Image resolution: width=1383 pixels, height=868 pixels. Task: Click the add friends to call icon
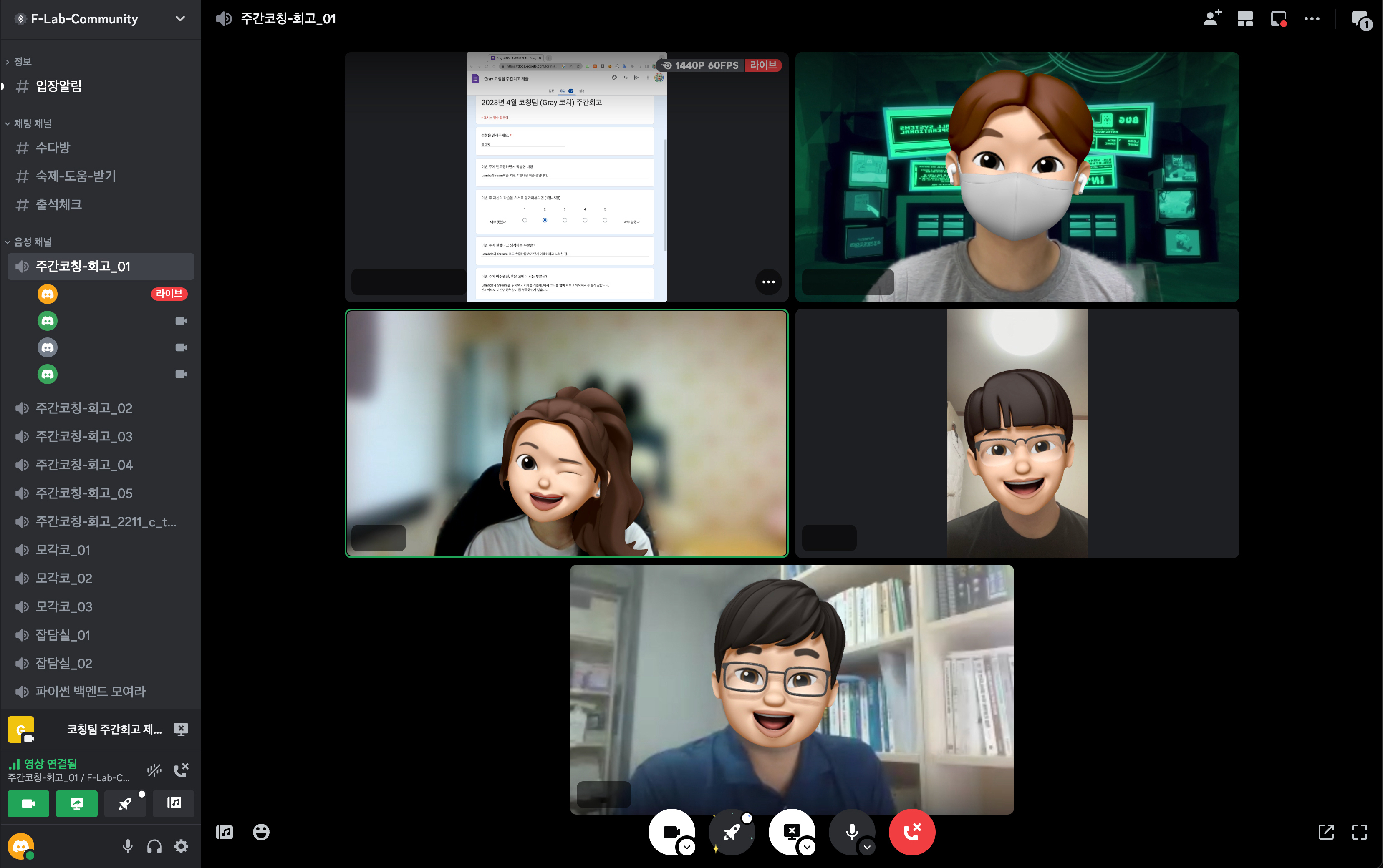[x=1212, y=18]
